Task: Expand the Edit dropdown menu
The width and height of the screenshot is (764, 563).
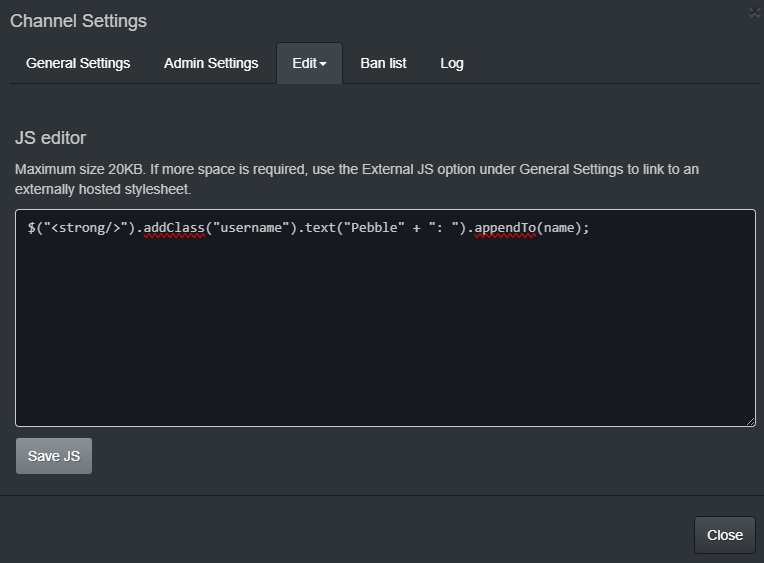Action: (x=309, y=63)
